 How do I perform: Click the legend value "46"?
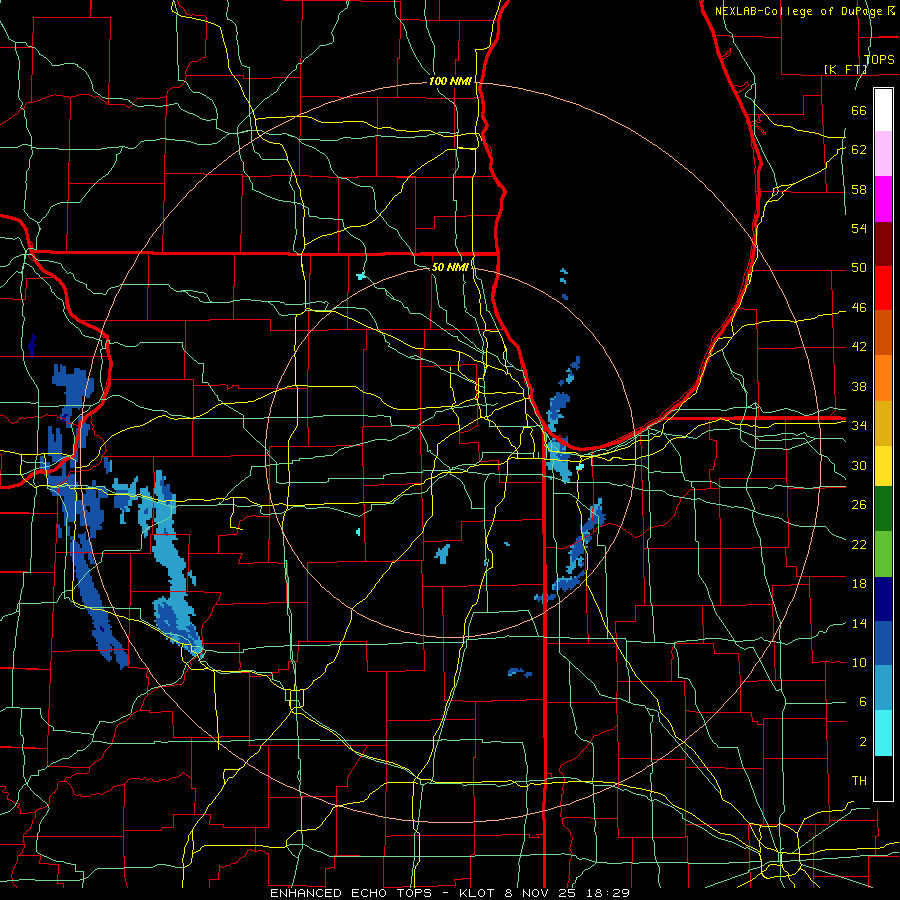(859, 308)
